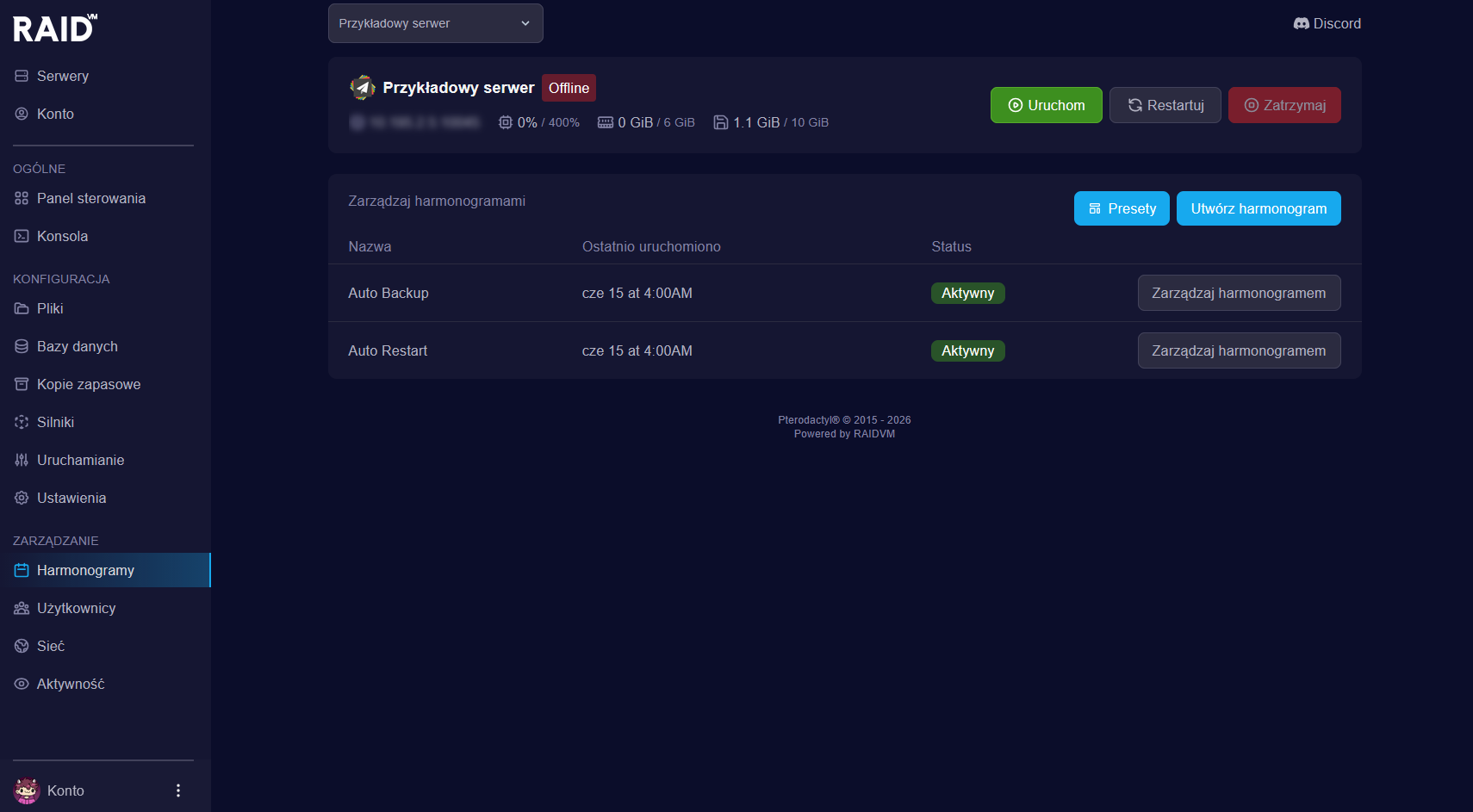Click the RAM memory icon
This screenshot has width=1473, height=812.
606,122
